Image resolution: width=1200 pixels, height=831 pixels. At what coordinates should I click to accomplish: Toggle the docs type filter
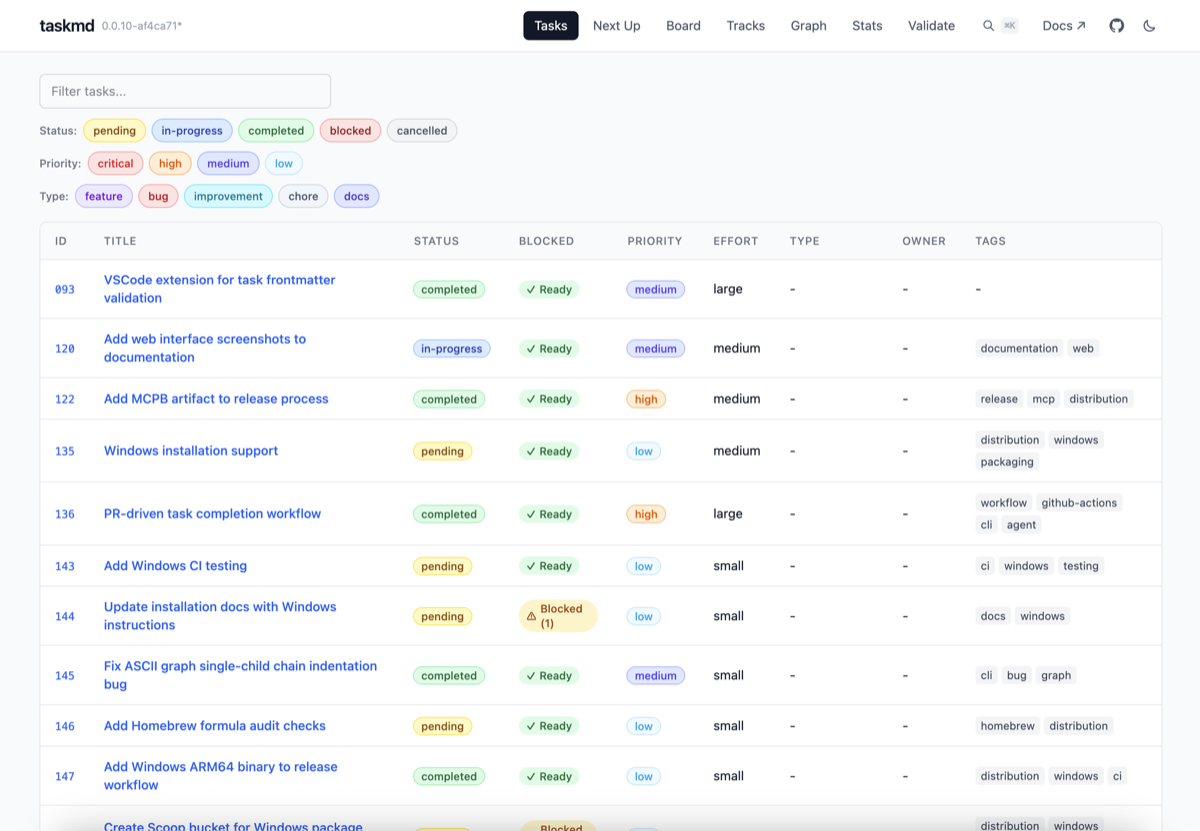tap(356, 196)
